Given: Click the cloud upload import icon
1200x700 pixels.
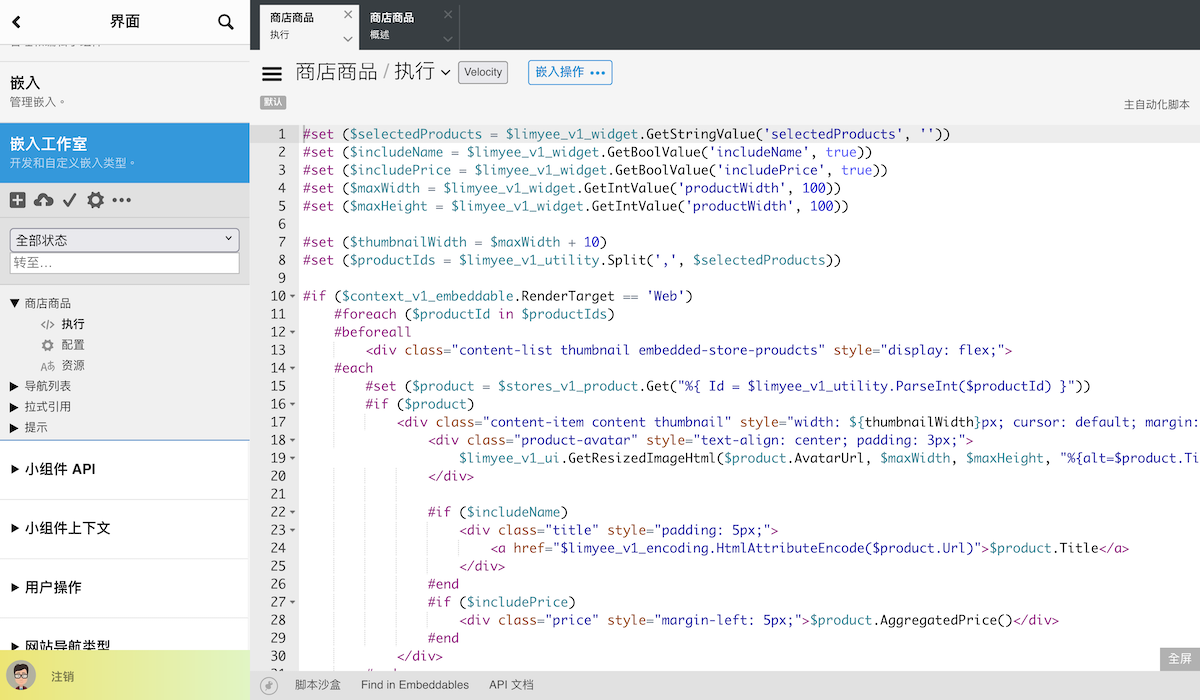Looking at the screenshot, I should pyautogui.click(x=44, y=201).
